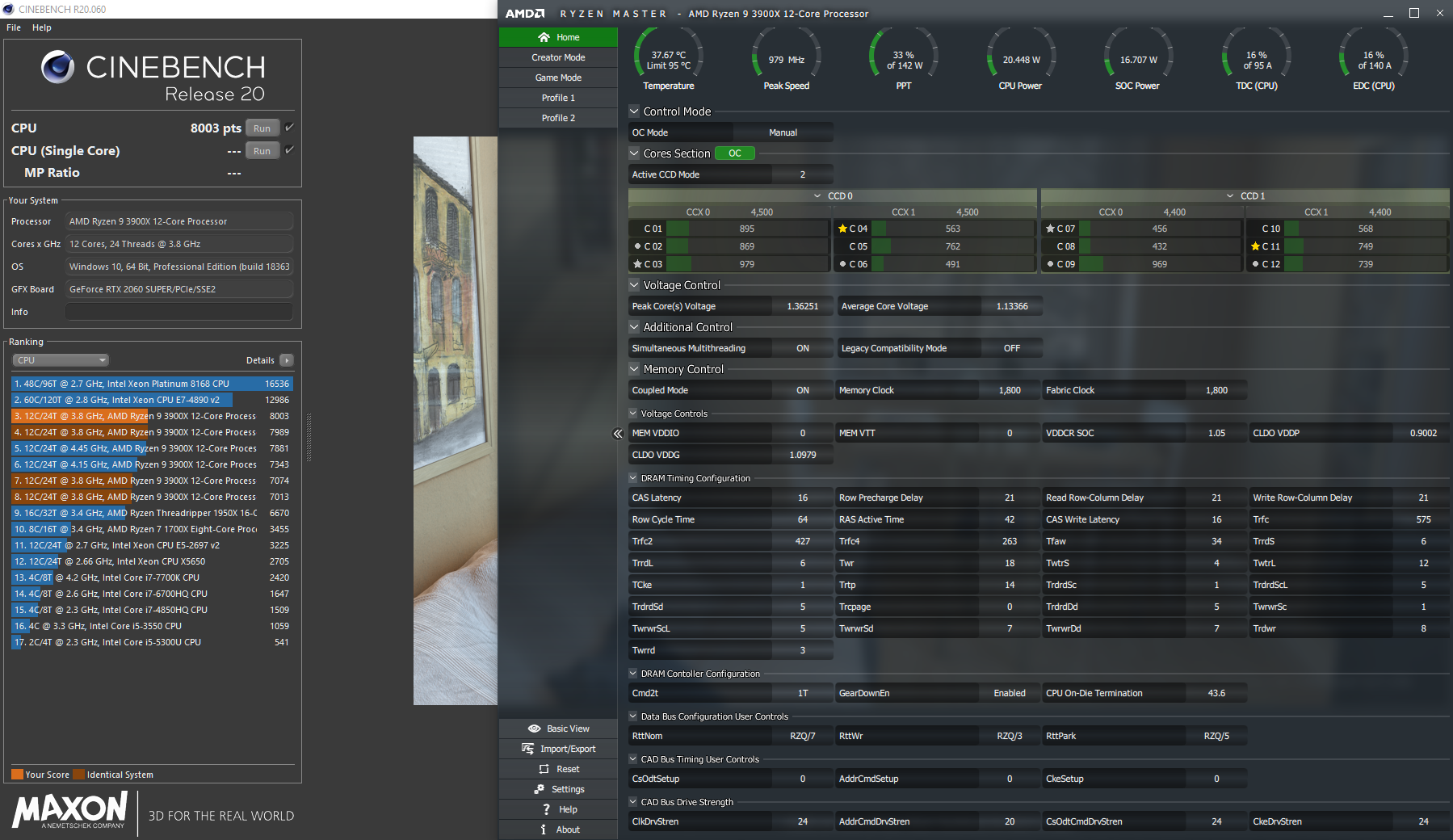1453x840 pixels.
Task: Switch to Game Mode tab
Action: pos(558,78)
